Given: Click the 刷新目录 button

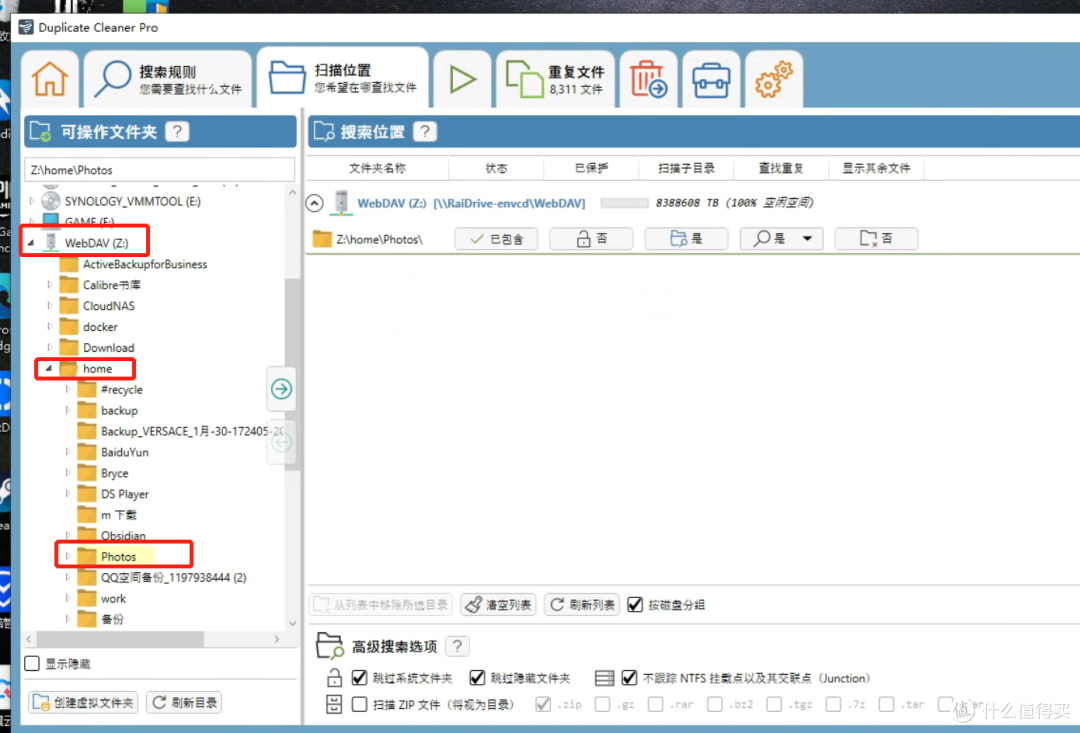Looking at the screenshot, I should (185, 702).
